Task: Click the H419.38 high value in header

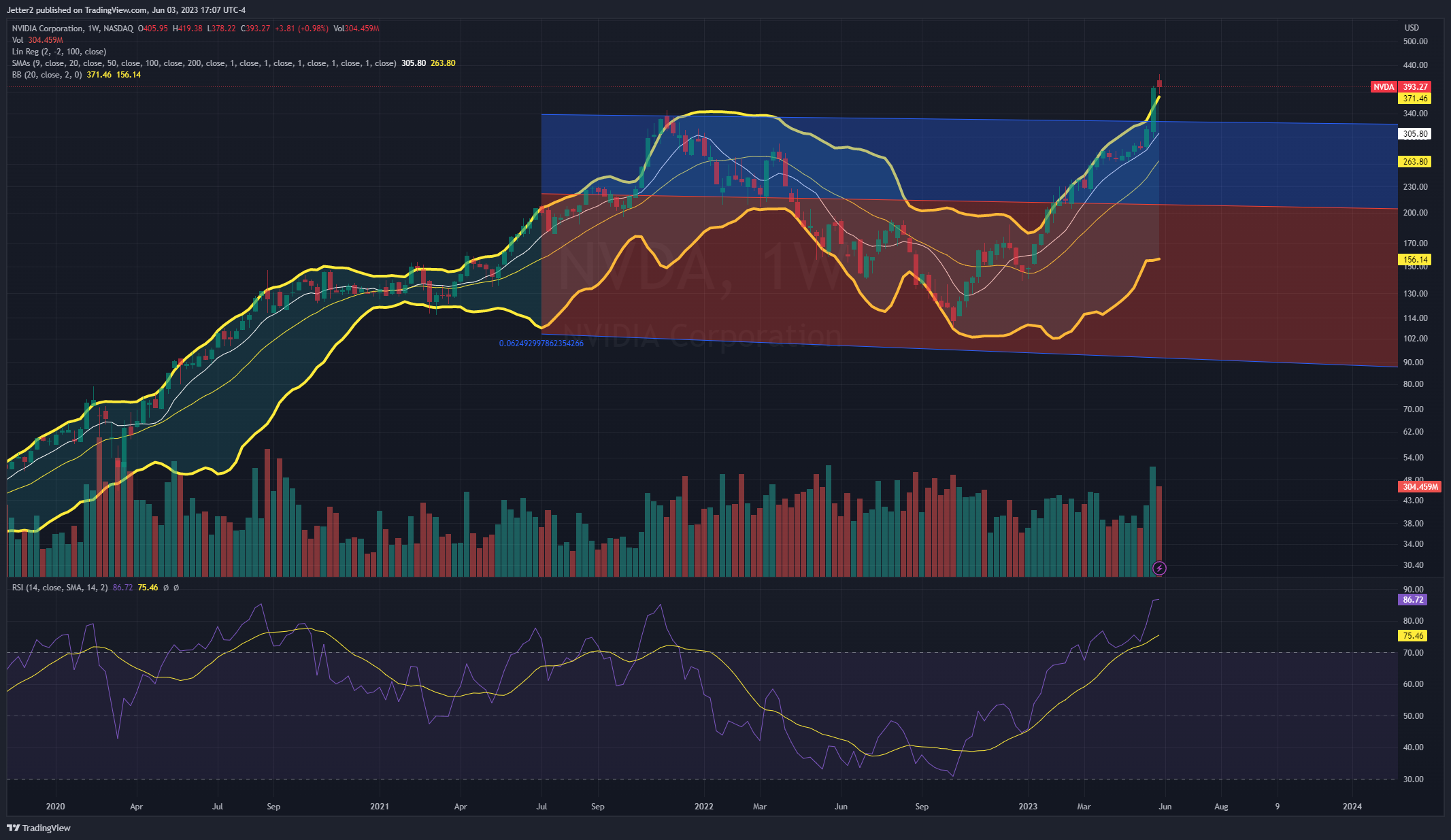Action: pos(188,29)
